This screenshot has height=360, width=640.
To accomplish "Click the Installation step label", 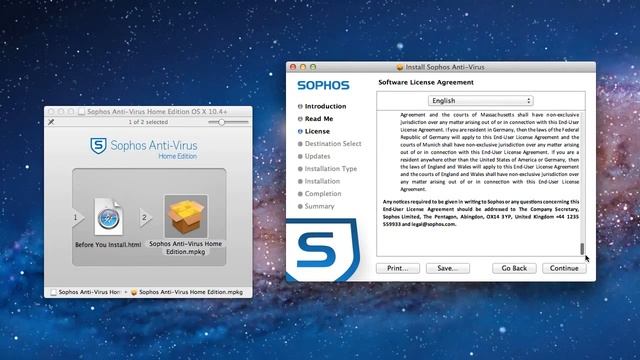I will coord(322,181).
